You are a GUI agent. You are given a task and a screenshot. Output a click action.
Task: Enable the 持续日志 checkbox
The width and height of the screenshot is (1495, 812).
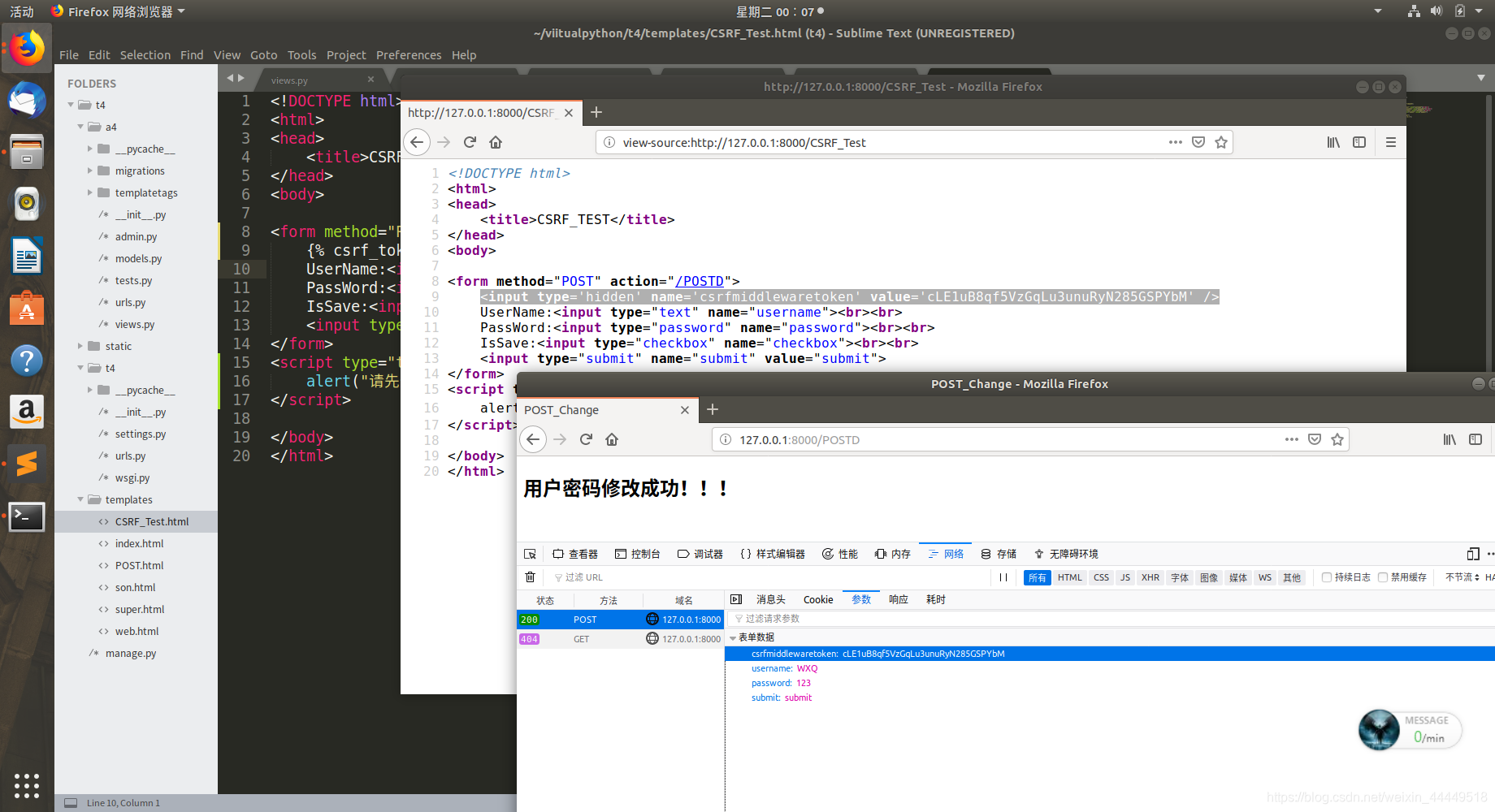1327,577
